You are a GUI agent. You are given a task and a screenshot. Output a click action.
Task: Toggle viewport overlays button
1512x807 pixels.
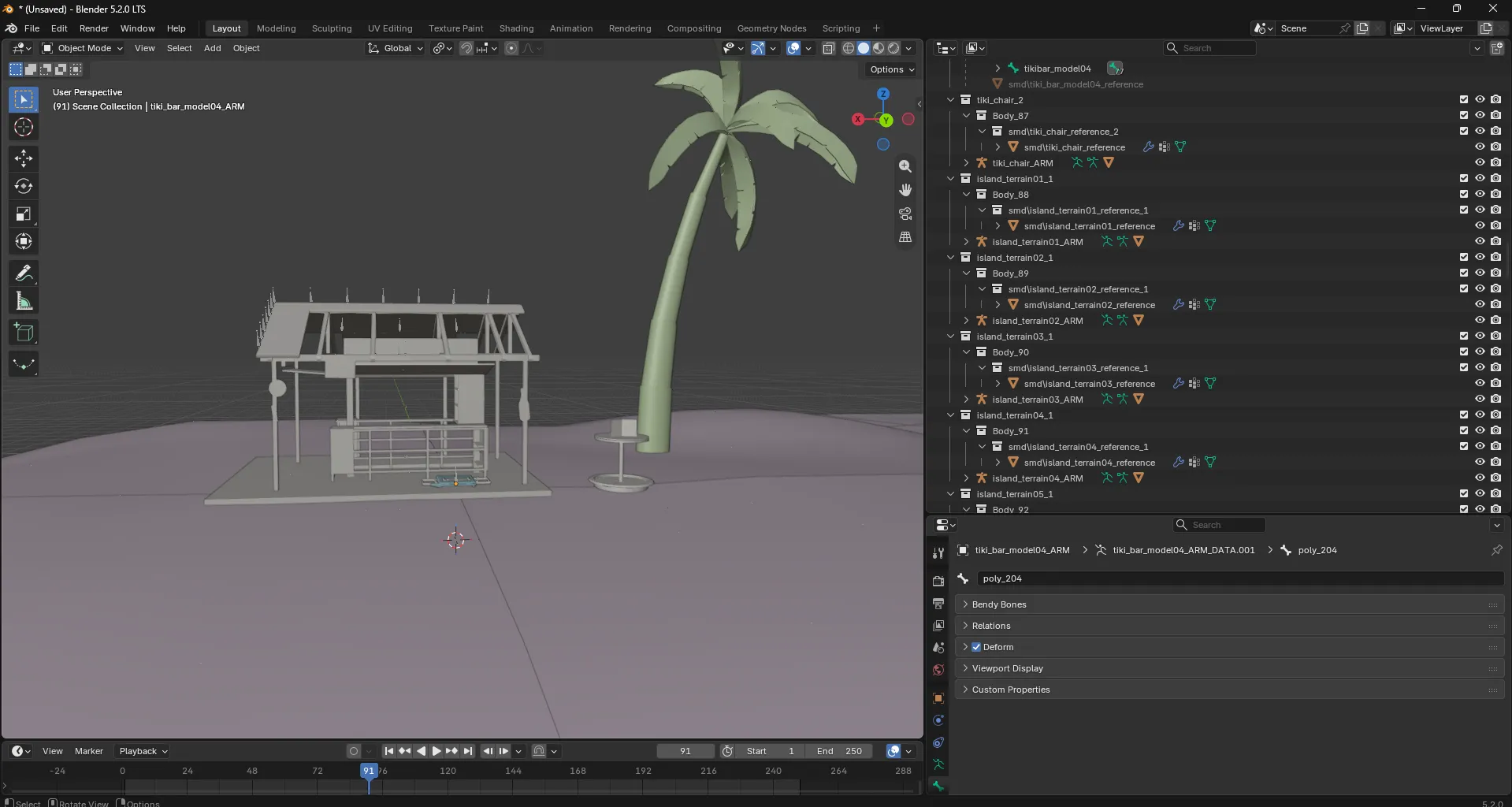pos(793,48)
